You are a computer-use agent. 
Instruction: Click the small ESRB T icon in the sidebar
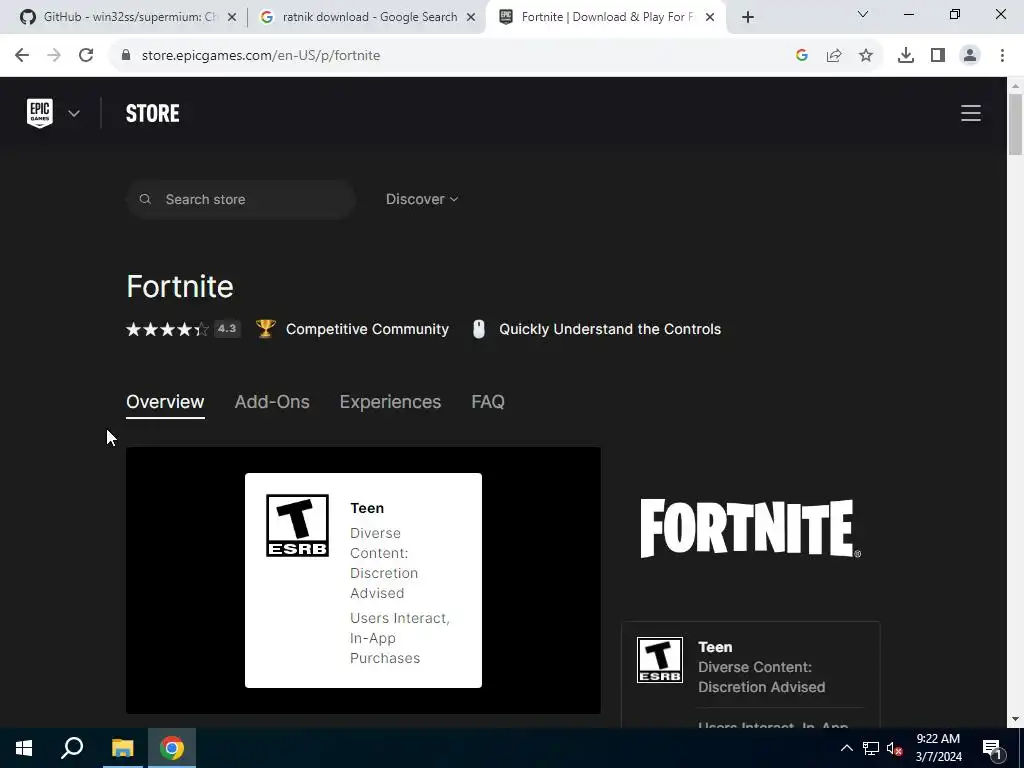pos(660,660)
